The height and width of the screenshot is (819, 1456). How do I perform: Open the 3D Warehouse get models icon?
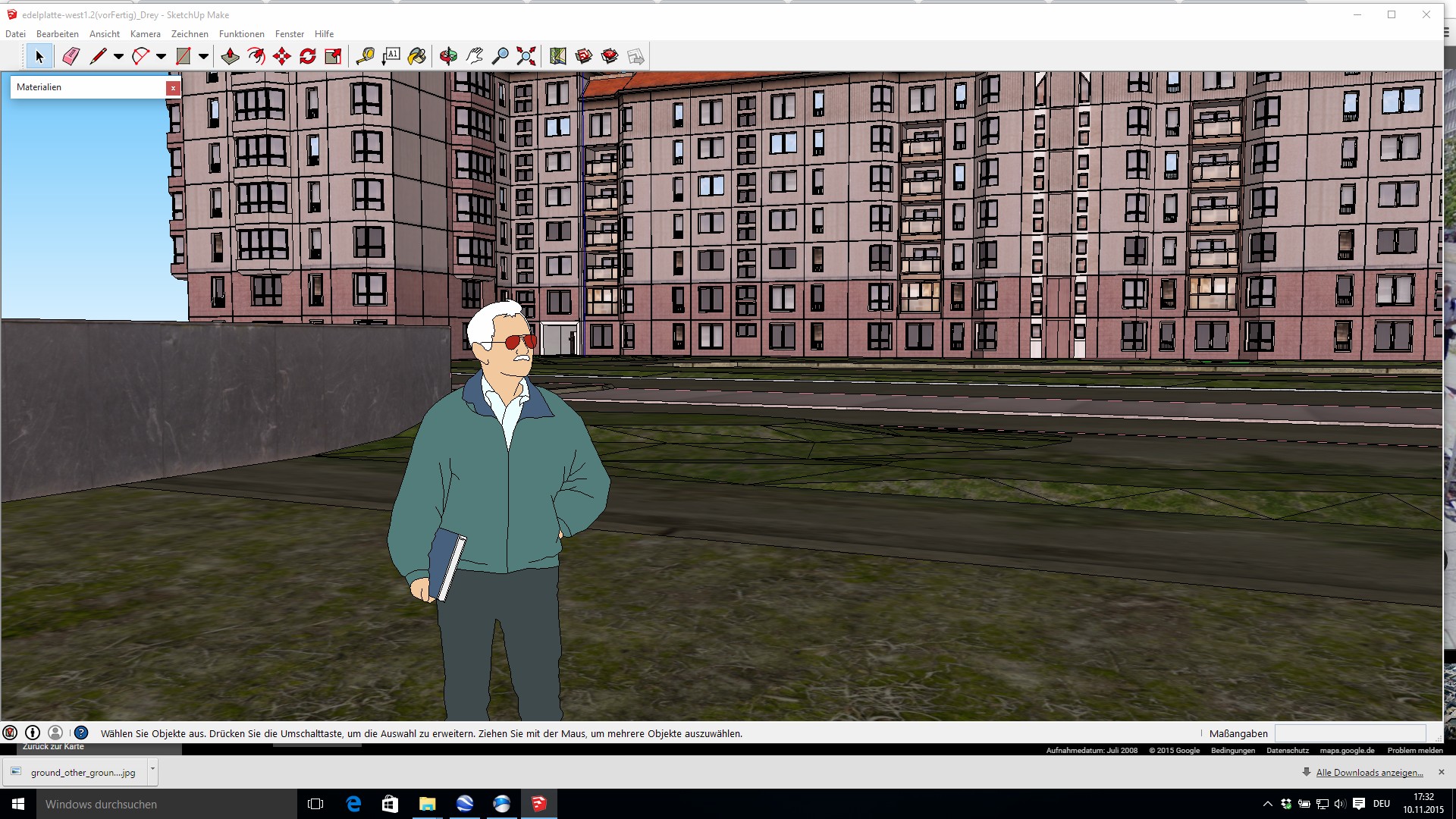coord(584,56)
